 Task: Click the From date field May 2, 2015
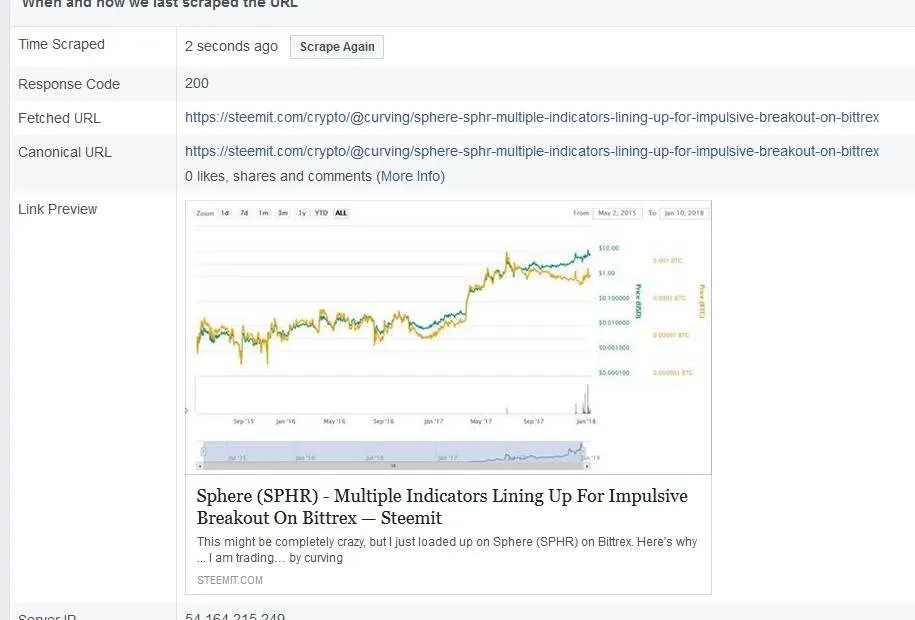(617, 213)
